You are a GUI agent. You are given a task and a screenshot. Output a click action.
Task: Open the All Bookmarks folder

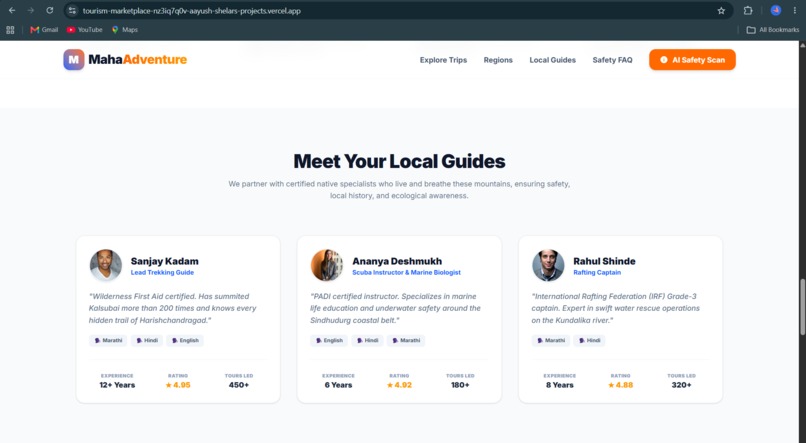[773, 30]
